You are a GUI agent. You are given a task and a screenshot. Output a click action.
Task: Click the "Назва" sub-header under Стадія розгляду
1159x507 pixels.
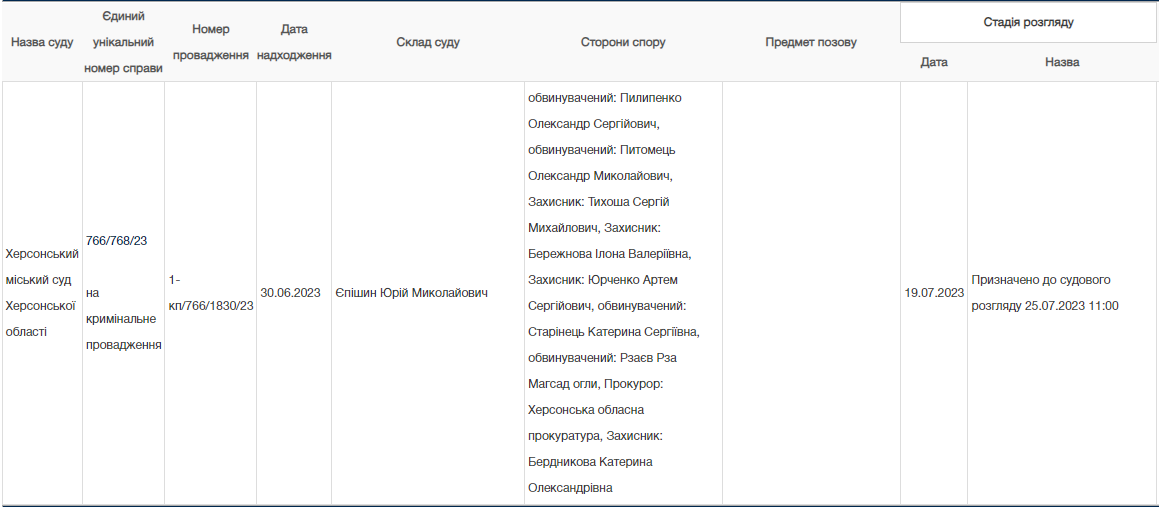pos(1061,62)
